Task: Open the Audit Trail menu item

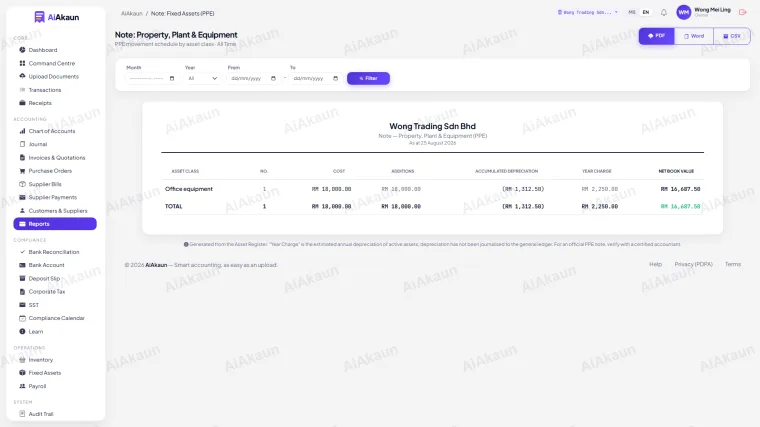Action: click(x=41, y=414)
